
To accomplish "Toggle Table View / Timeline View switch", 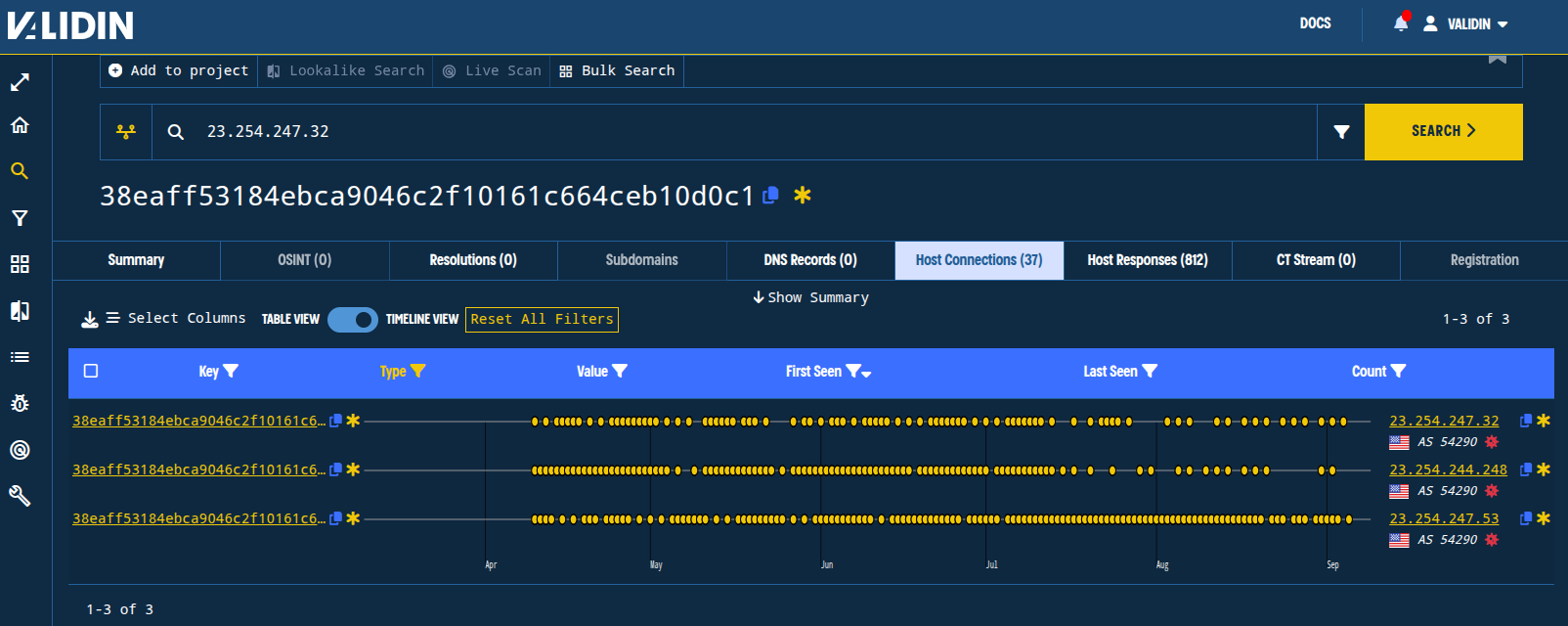I will click(x=353, y=320).
